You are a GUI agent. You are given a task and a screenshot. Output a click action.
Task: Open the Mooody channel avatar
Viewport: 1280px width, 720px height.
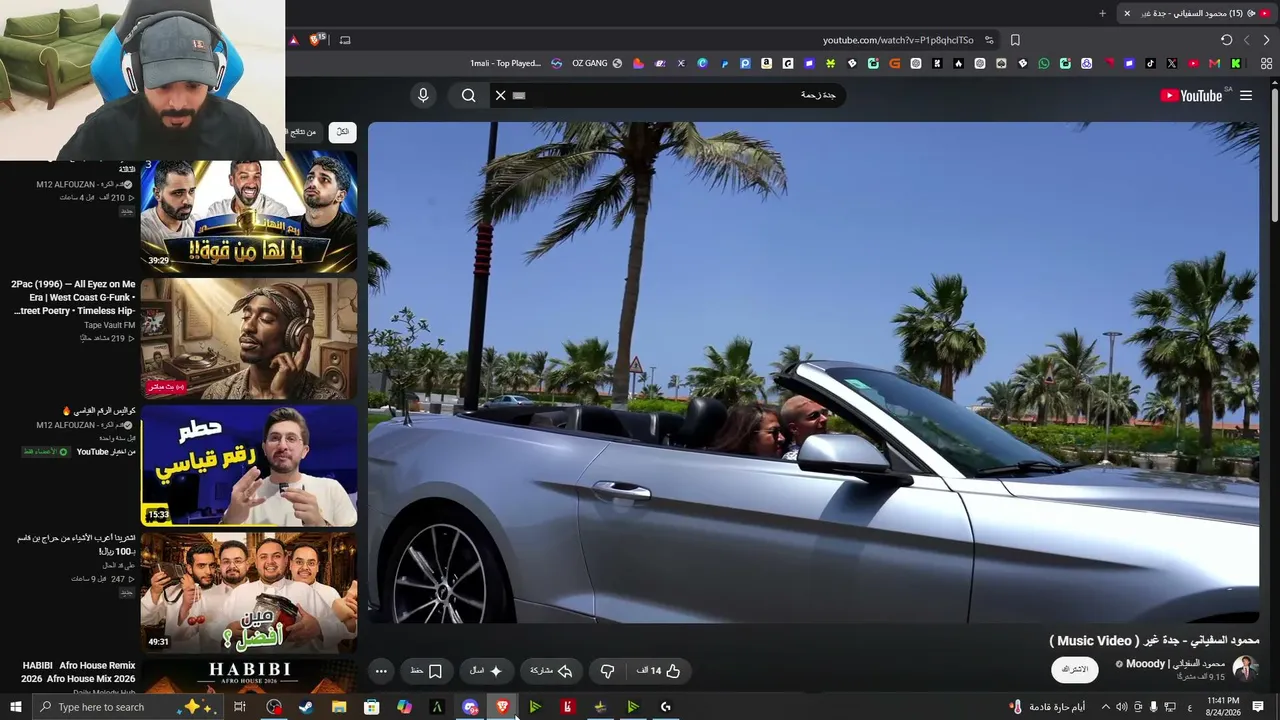(x=1245, y=668)
